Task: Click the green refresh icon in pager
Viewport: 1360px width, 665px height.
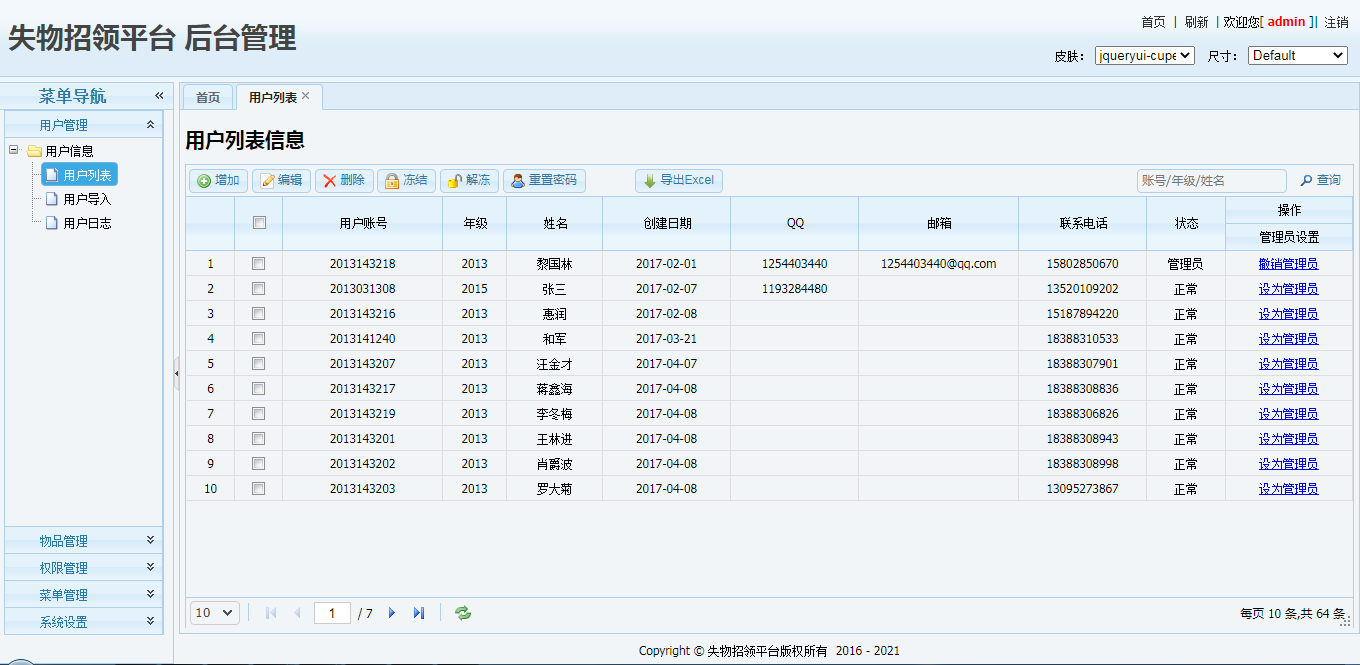Action: (x=463, y=613)
